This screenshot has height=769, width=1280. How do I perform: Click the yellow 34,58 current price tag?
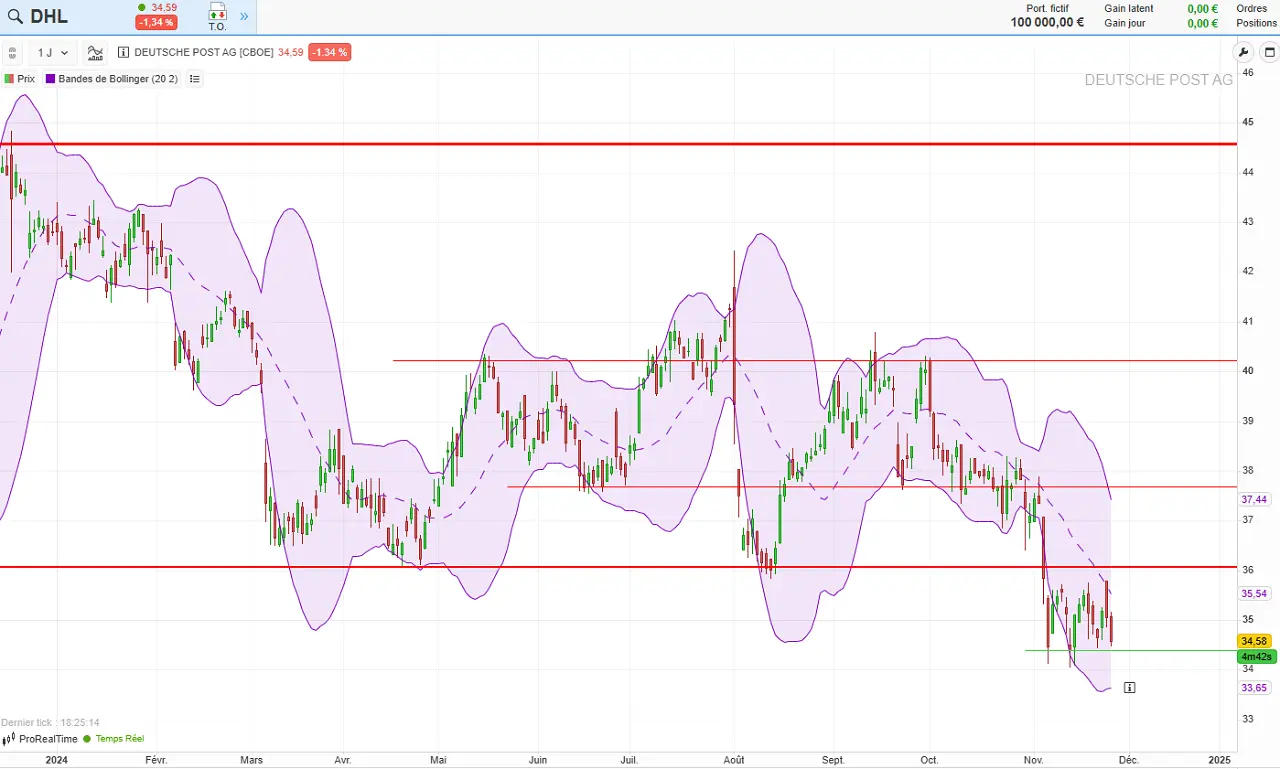coord(1254,641)
